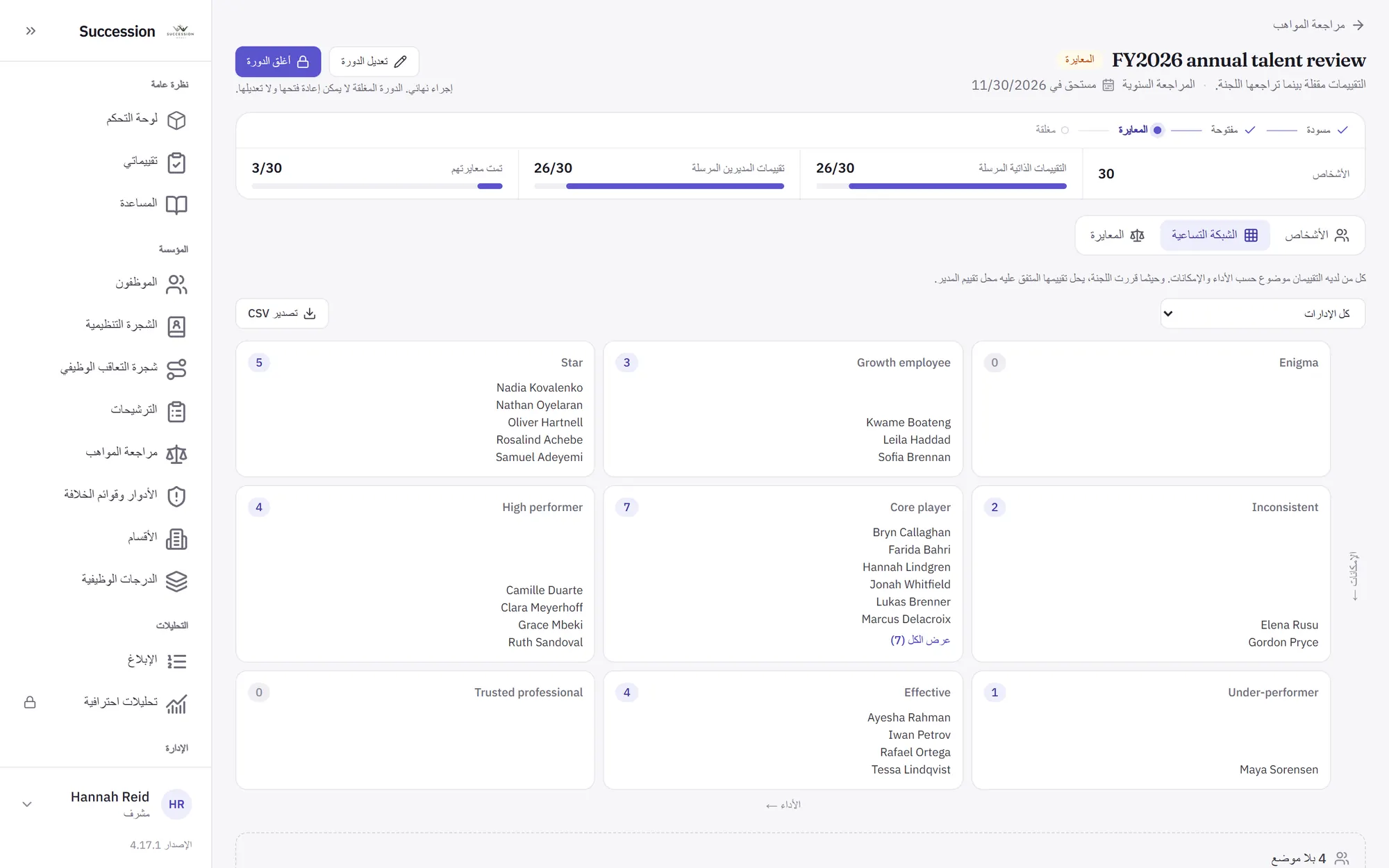This screenshot has width=1389, height=868.
Task: Click the Succession logo icon
Action: pyautogui.click(x=180, y=31)
